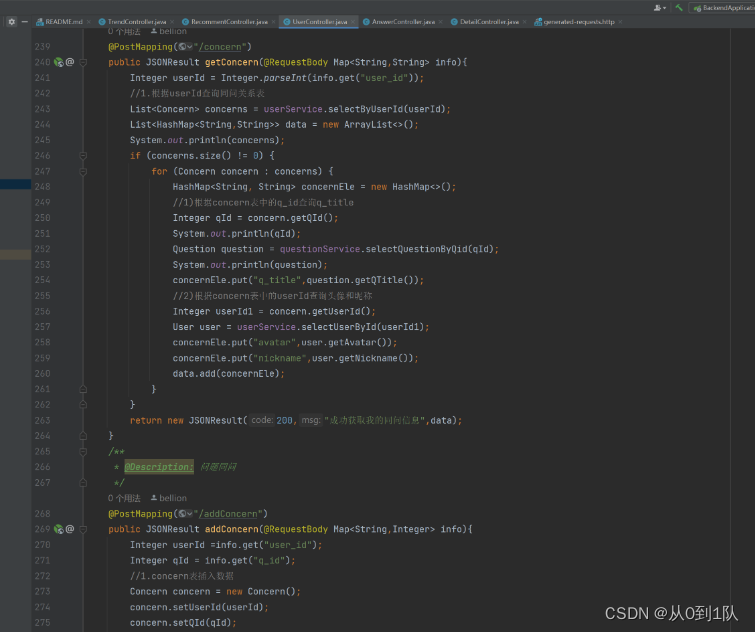
Task: Open the user account dropdown in the top toolbar
Action: tap(660, 7)
